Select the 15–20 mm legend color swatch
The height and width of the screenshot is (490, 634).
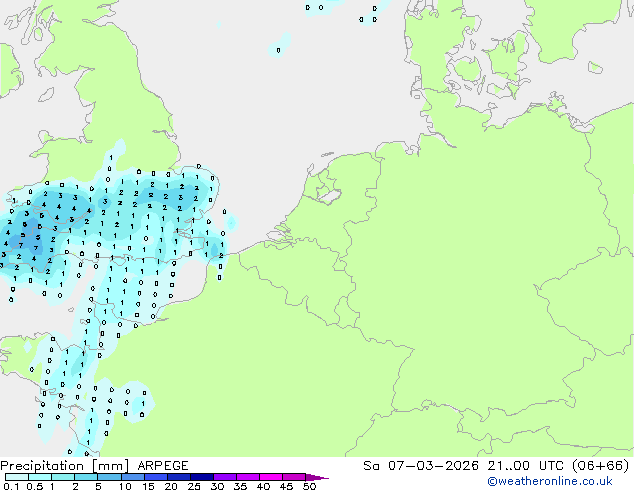(156, 477)
